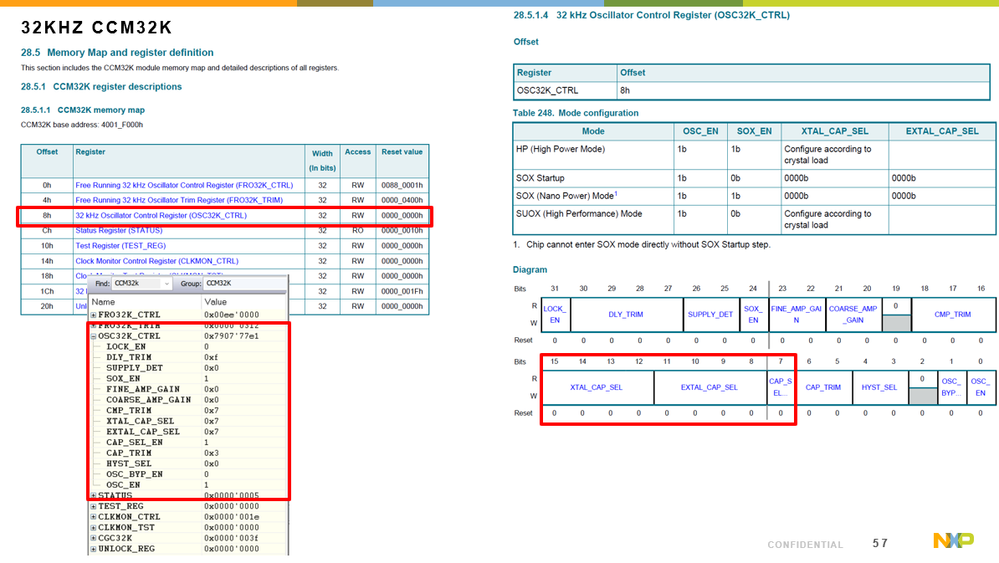Expand the STATUS tree node

coord(93,495)
